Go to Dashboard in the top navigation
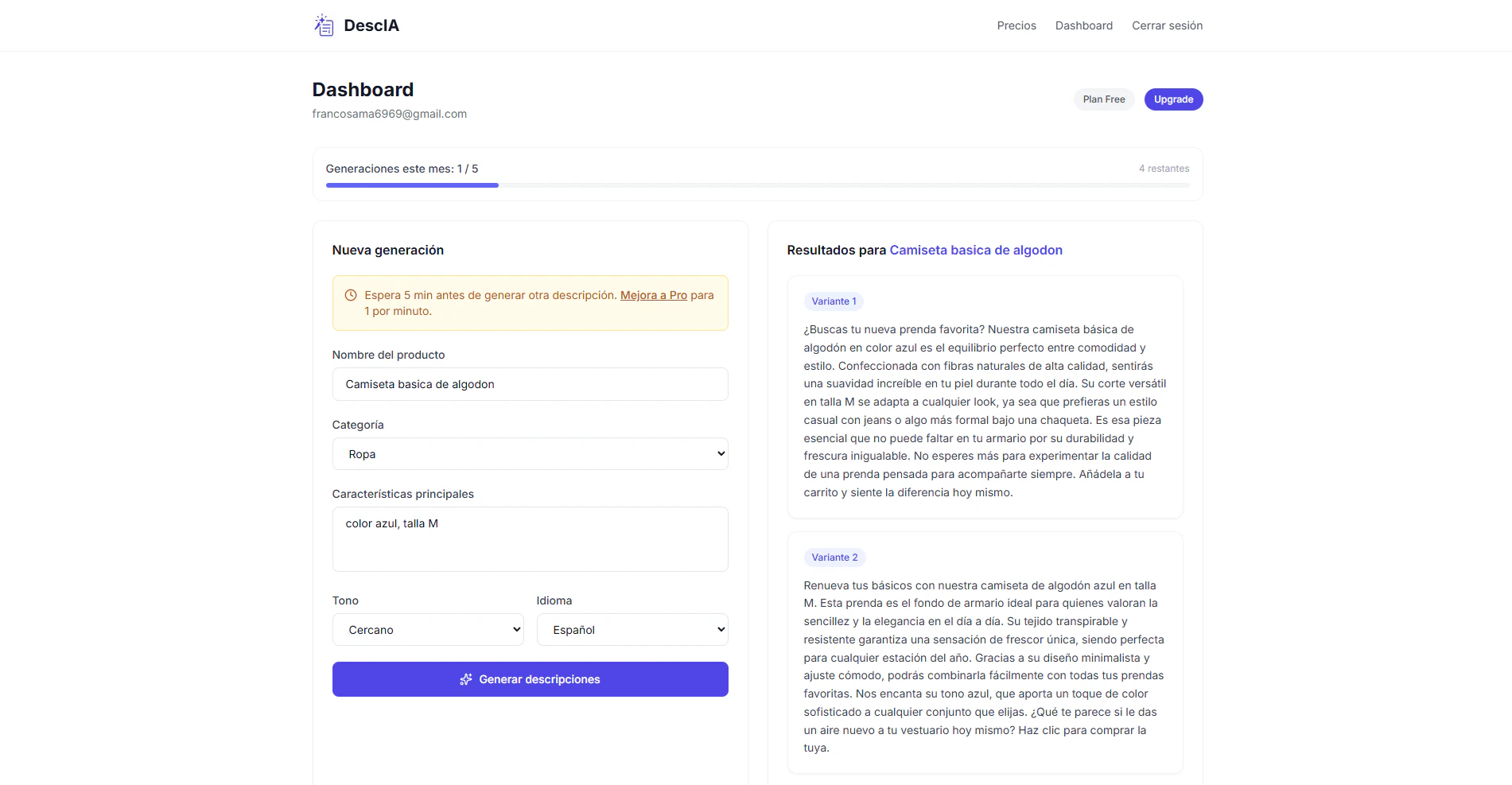This screenshot has height=785, width=1512. click(x=1084, y=25)
